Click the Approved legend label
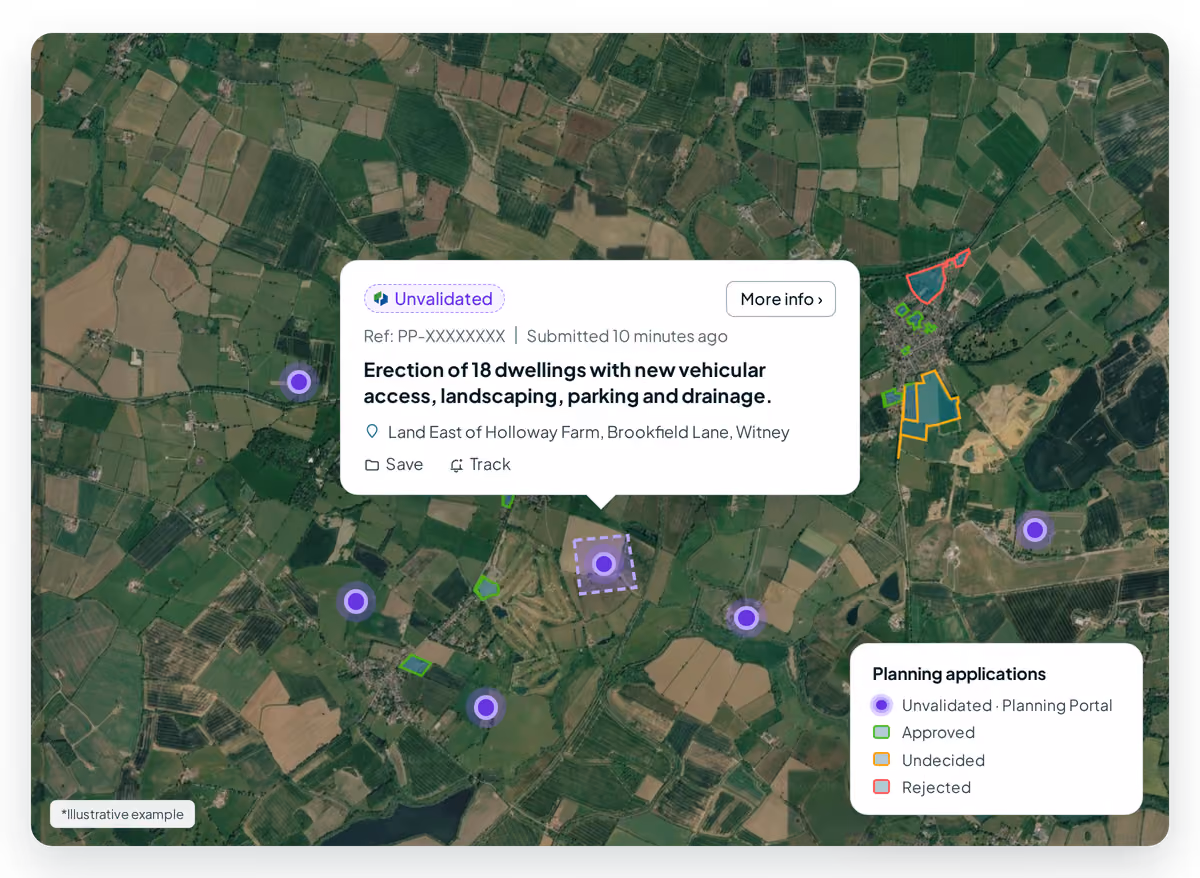This screenshot has height=878, width=1200. [938, 732]
